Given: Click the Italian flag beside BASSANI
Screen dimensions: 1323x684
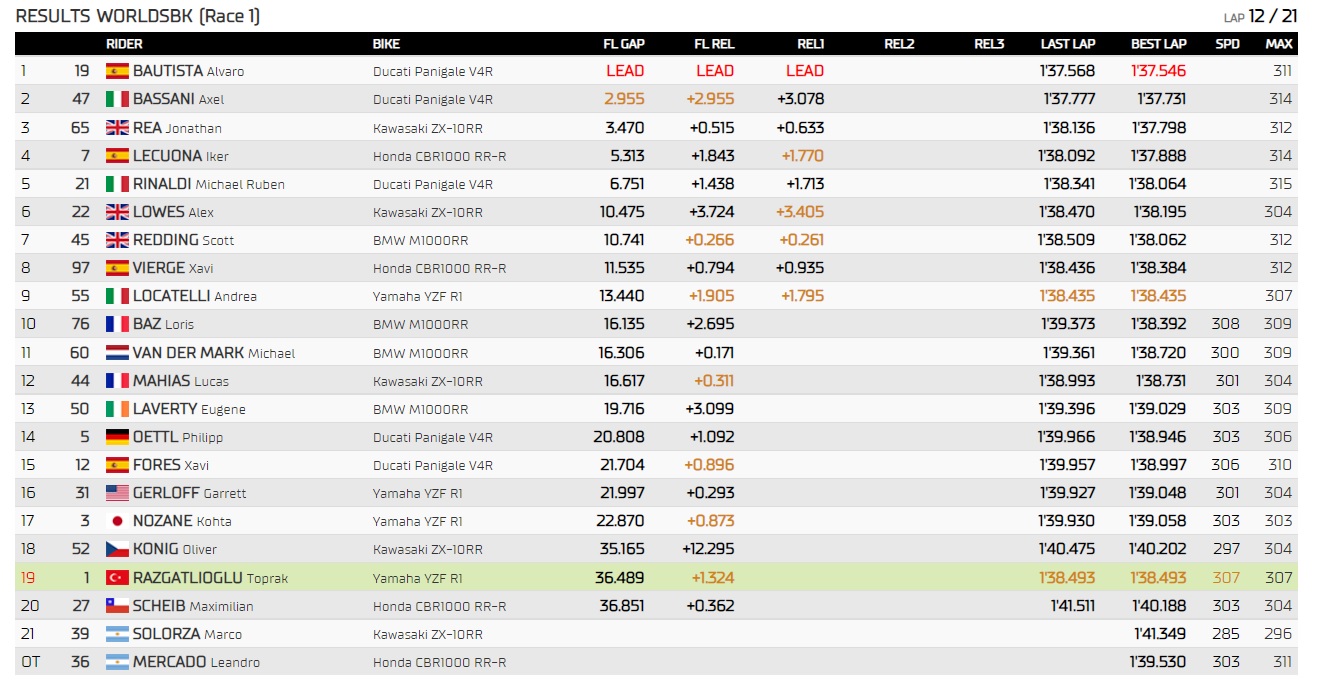Looking at the screenshot, I should [x=117, y=99].
